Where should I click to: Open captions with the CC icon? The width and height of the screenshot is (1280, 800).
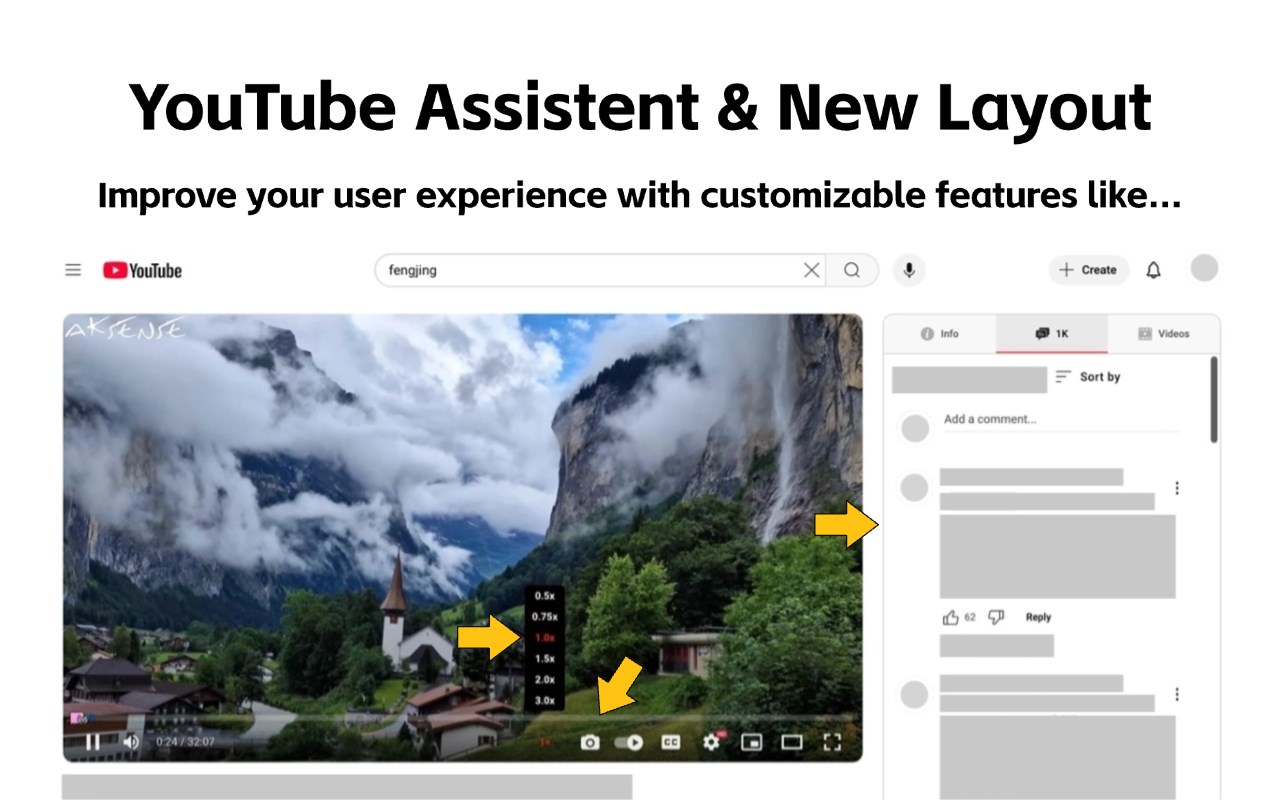669,742
